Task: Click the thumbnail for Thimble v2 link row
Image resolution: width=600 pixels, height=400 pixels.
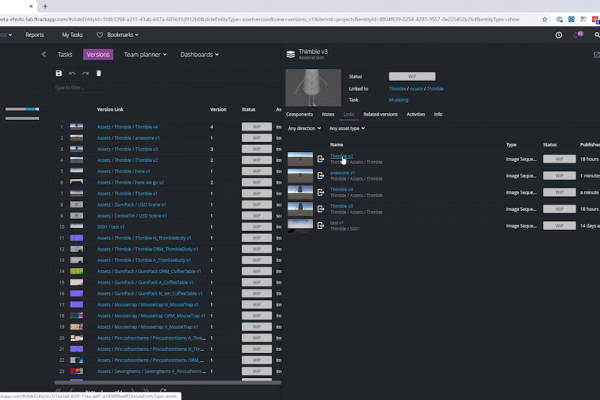Action: [x=300, y=159]
